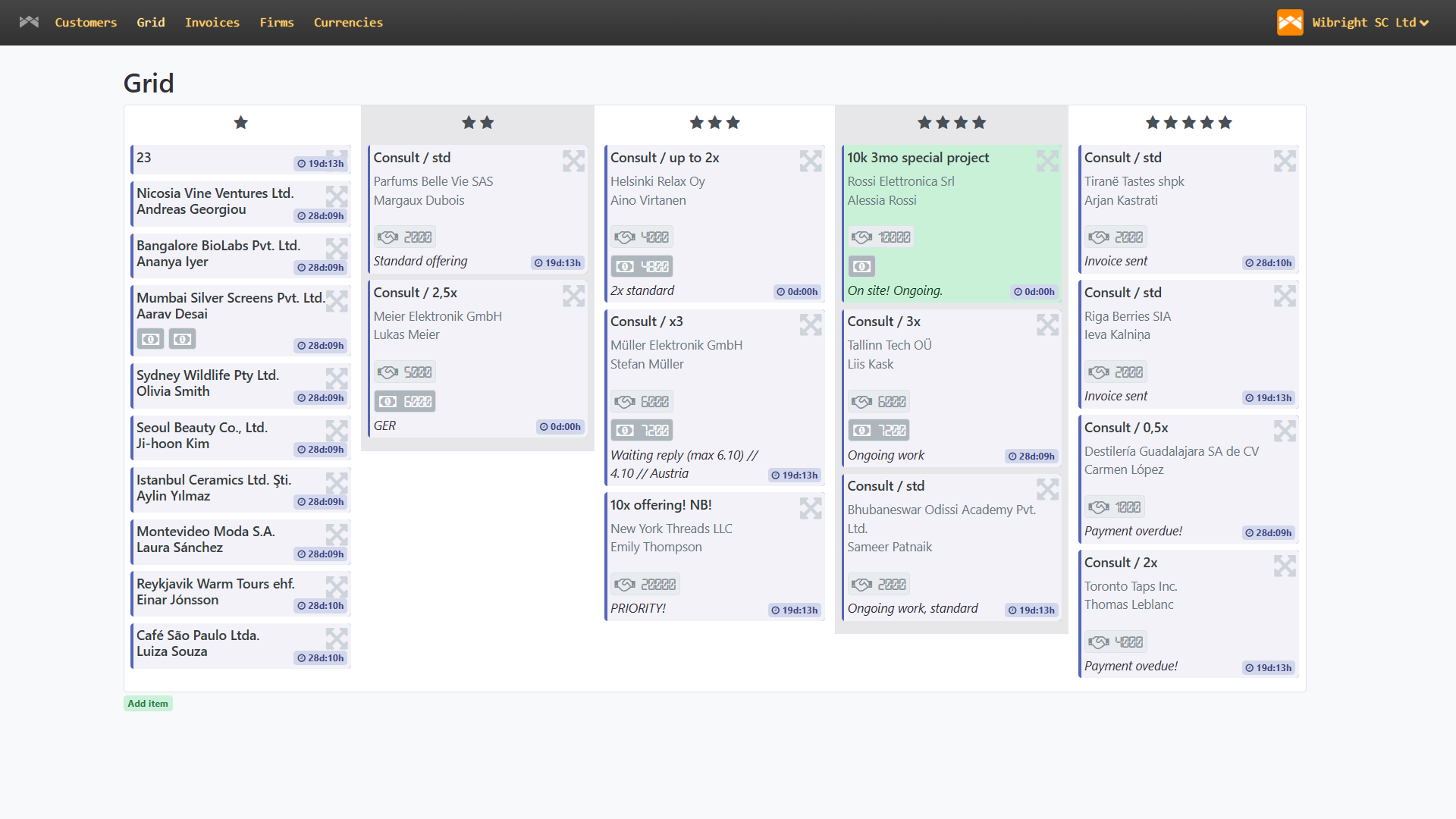This screenshot has width=1456, height=819.
Task: Click the 'Payment overdue!' note on Destilería card
Action: (x=1133, y=531)
